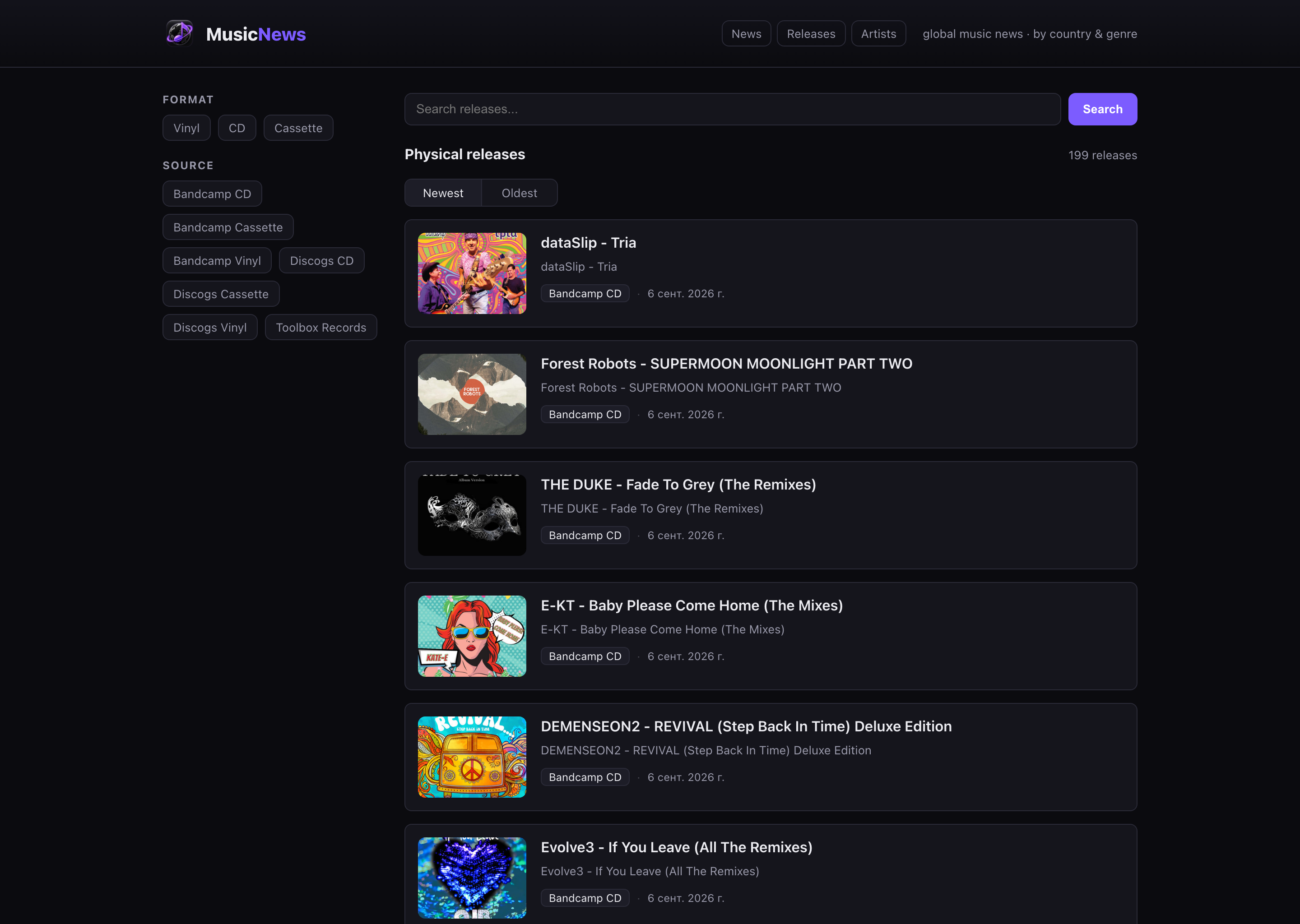Select the Bandcamp Vinyl source filter
This screenshot has height=924, width=1300.
[x=217, y=261]
